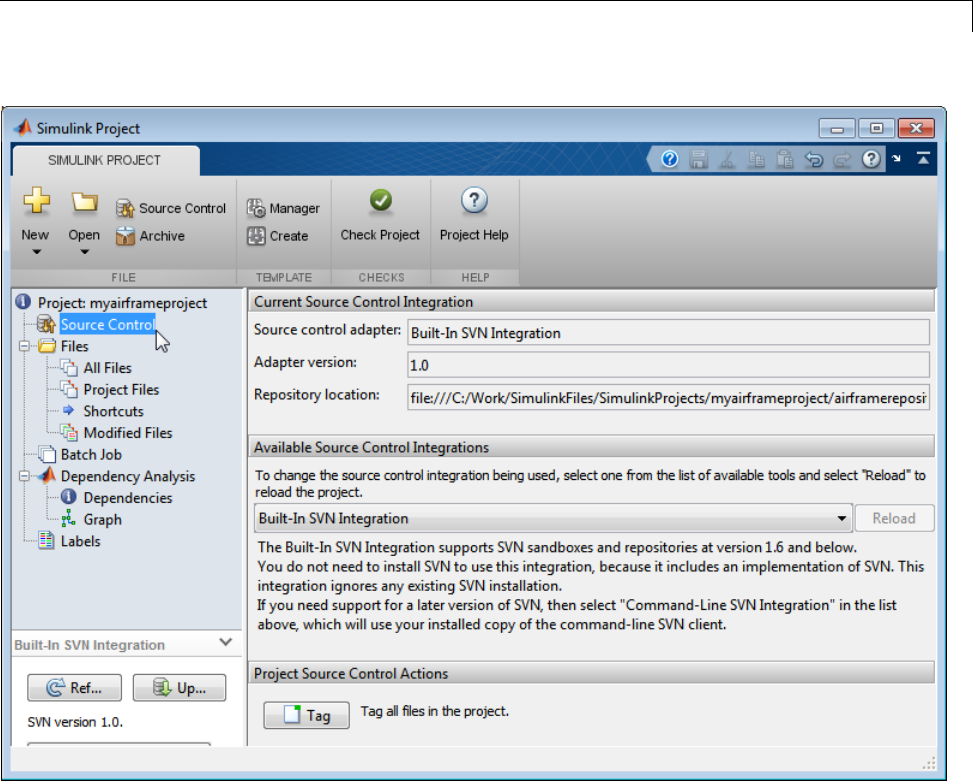Run Check Project with green checkmark

click(x=380, y=214)
